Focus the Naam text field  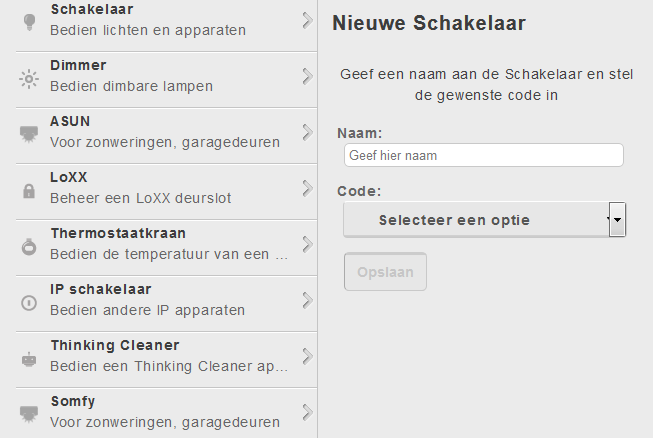click(483, 155)
